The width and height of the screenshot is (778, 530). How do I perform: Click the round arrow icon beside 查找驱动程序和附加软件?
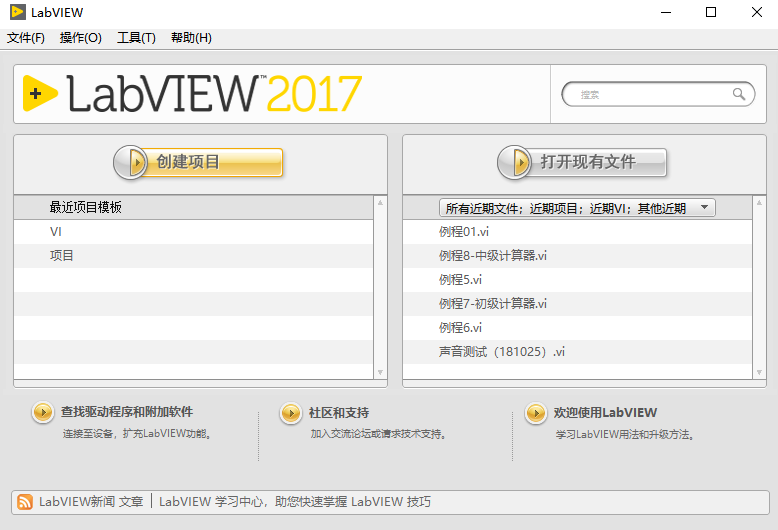tap(43, 412)
